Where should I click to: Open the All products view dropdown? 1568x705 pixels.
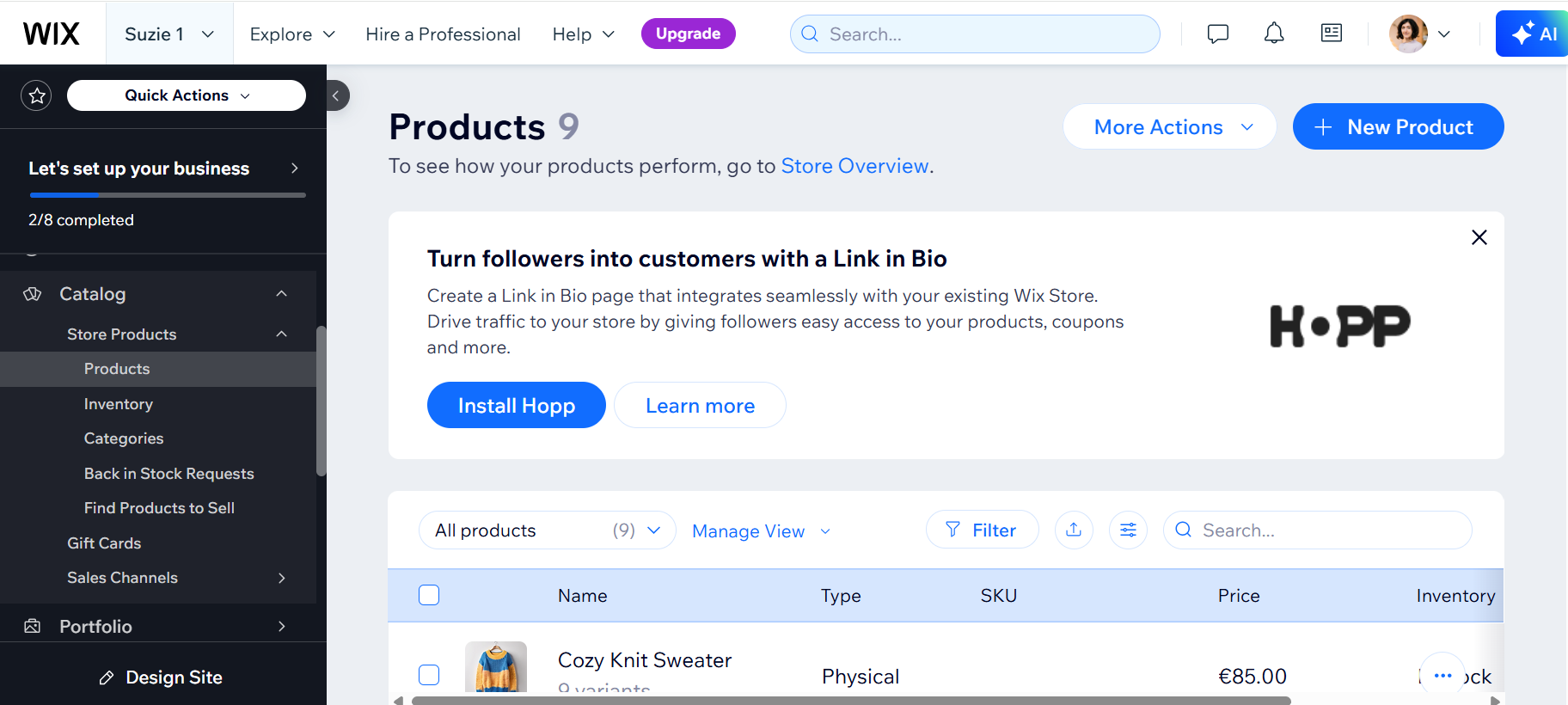tap(547, 530)
